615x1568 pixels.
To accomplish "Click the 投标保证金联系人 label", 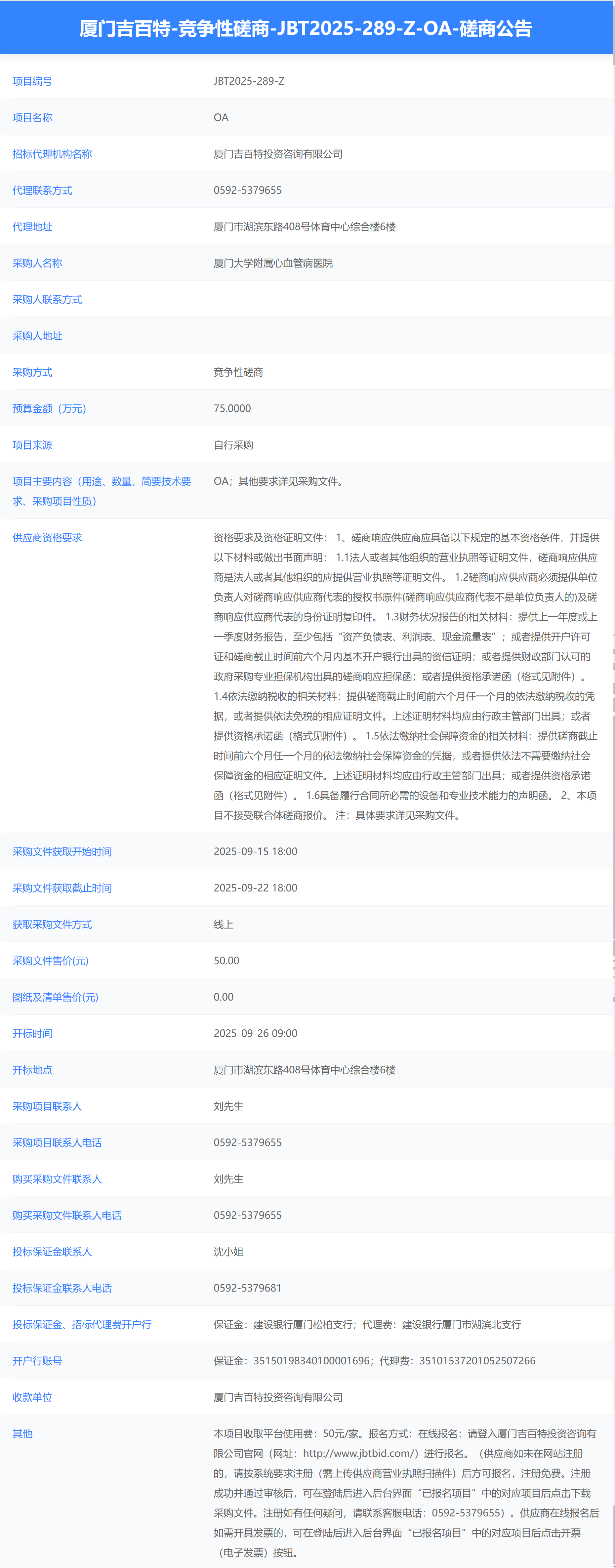I will [x=51, y=1252].
